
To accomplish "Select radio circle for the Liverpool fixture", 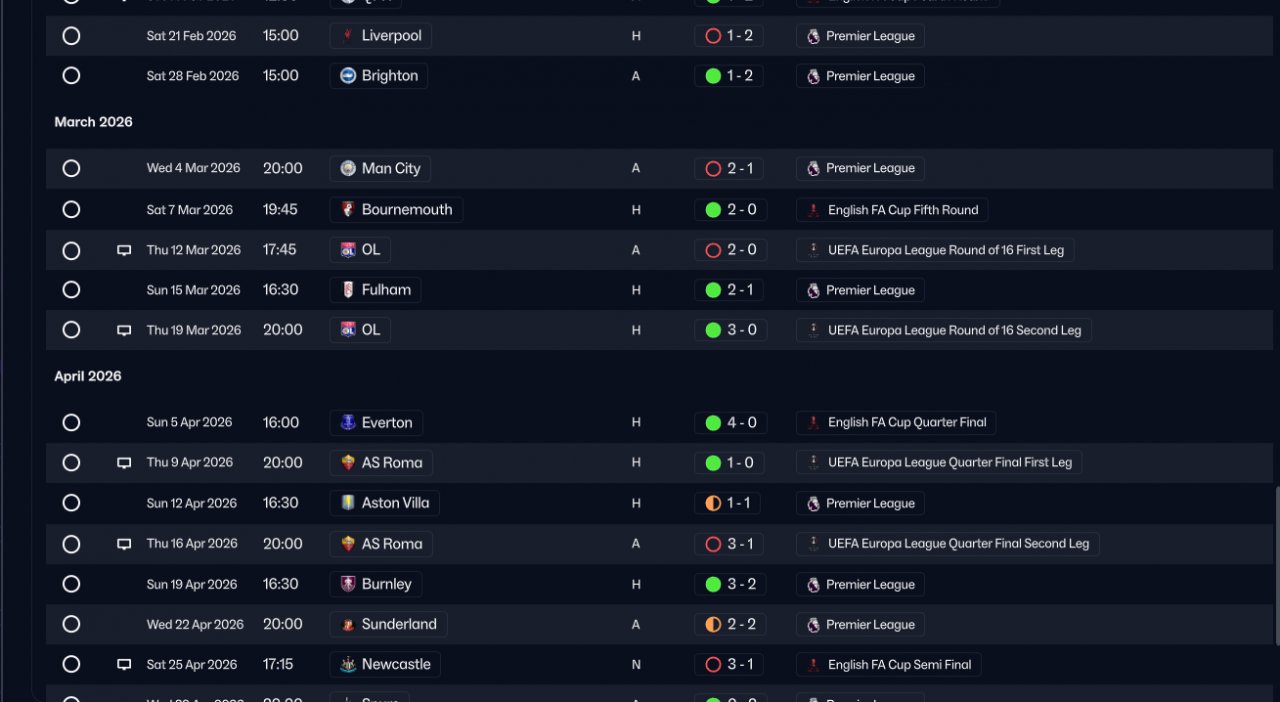I will tap(71, 36).
